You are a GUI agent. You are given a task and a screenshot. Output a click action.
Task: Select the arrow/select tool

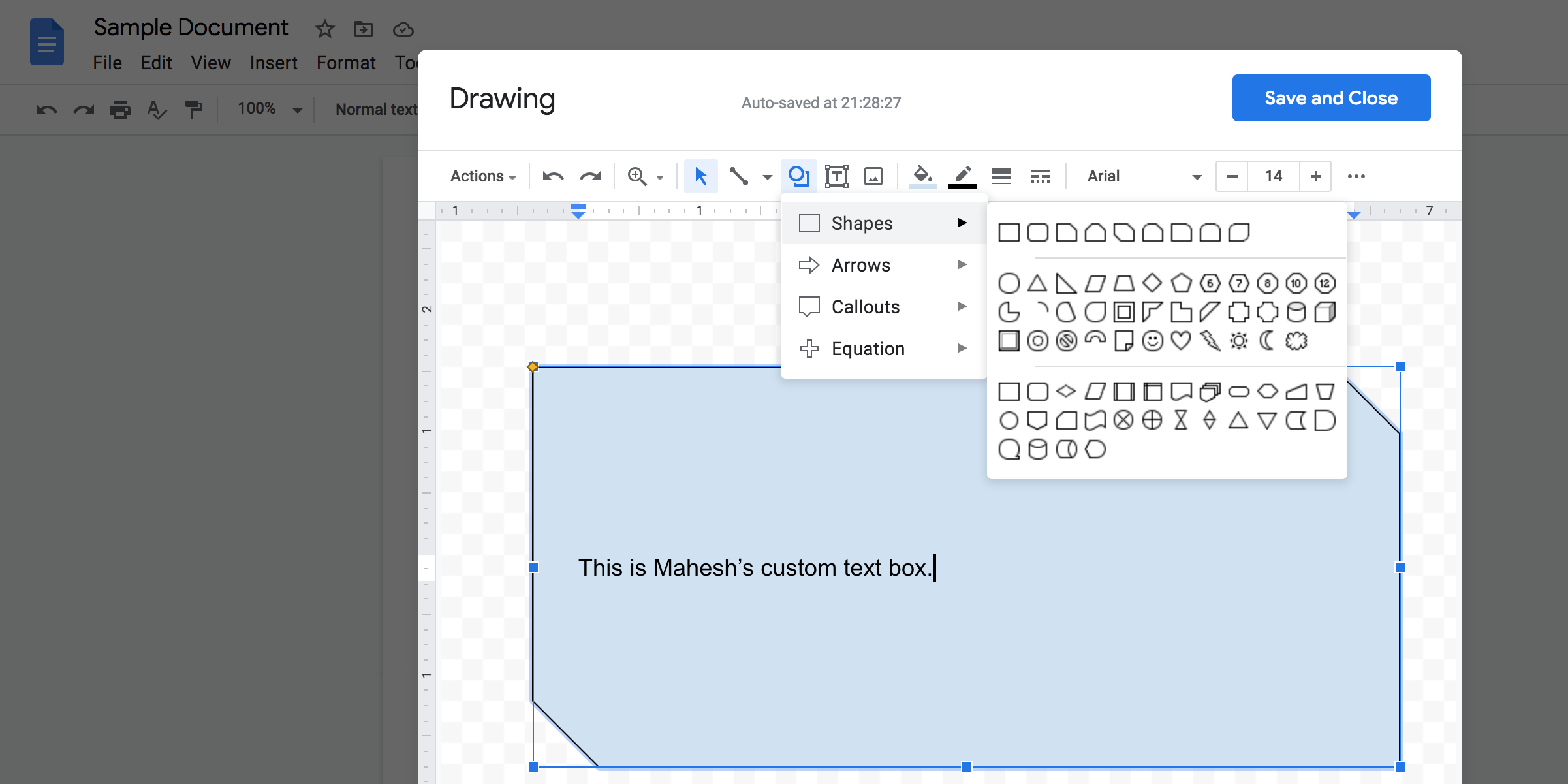[700, 175]
